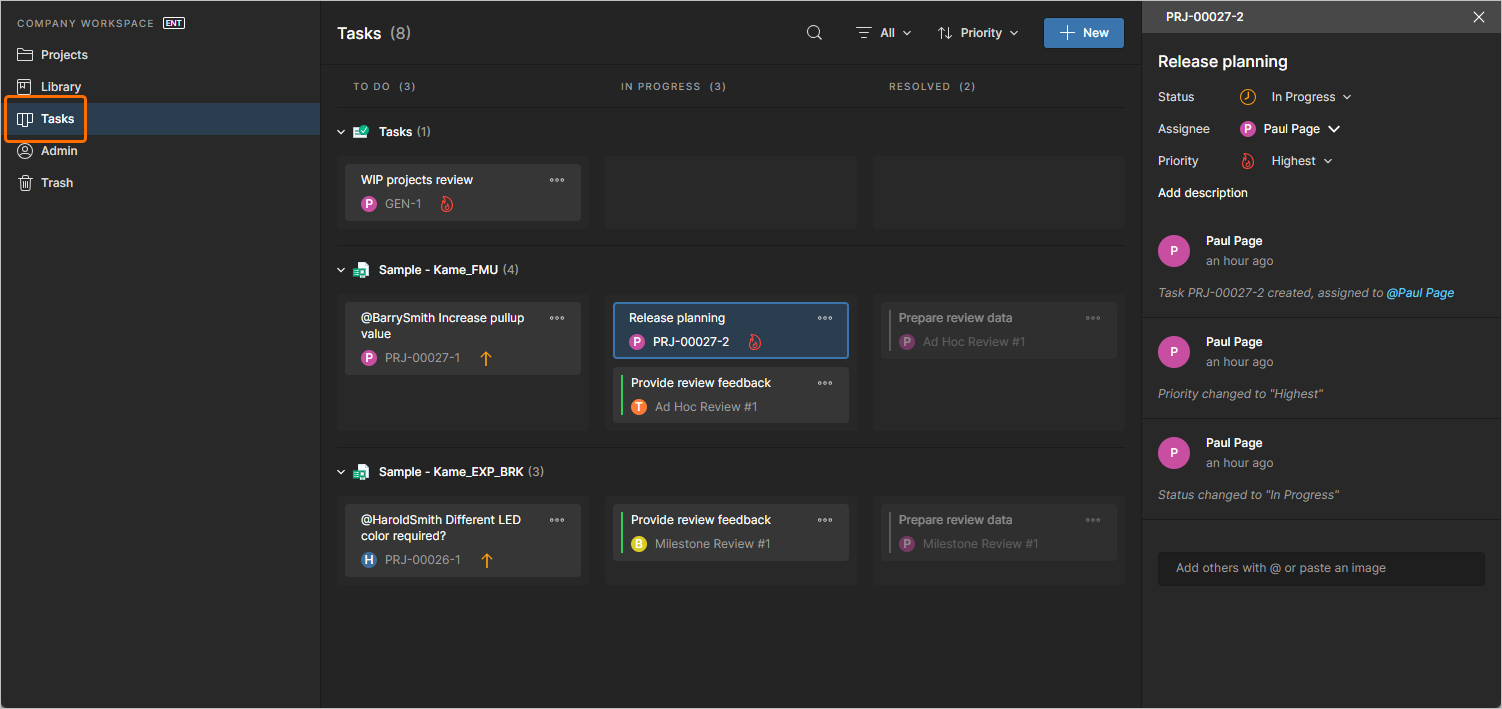Open the Admin section

(x=58, y=150)
